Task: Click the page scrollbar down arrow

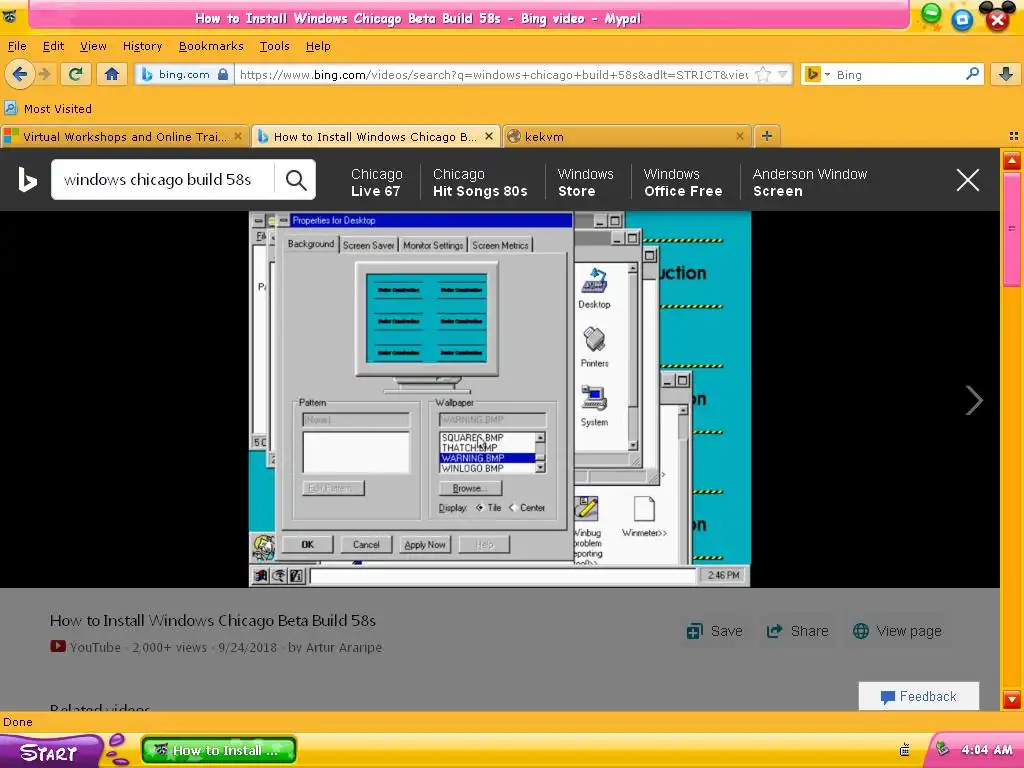Action: pos(1012,699)
